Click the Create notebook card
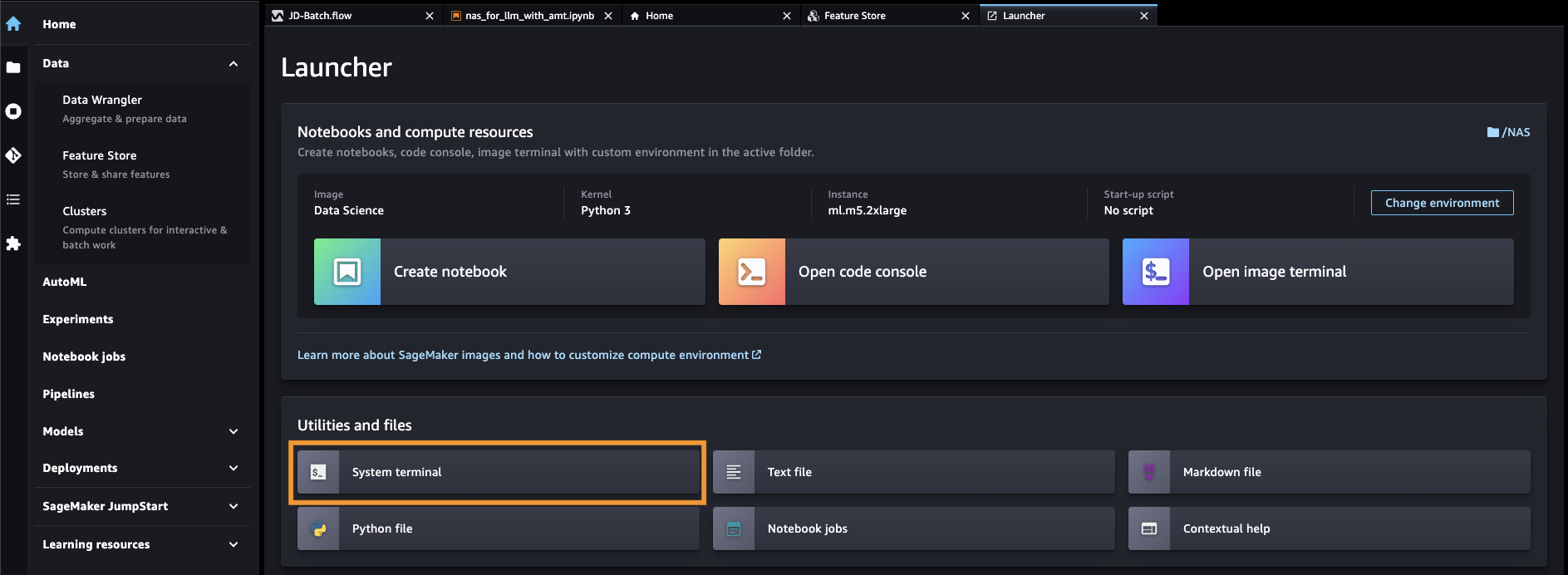This screenshot has height=575, width=1568. click(509, 272)
